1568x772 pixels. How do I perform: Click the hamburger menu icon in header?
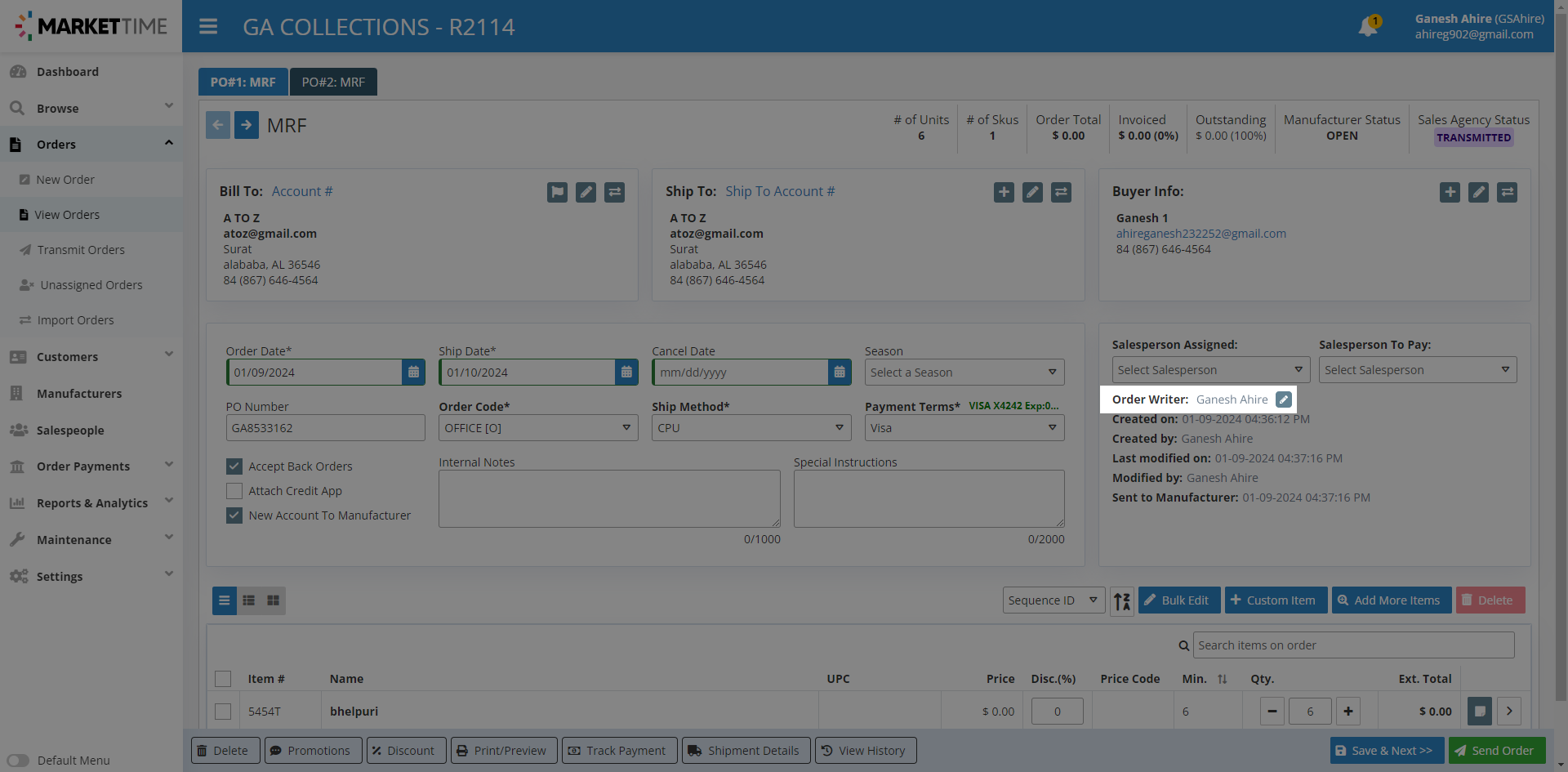tap(208, 27)
